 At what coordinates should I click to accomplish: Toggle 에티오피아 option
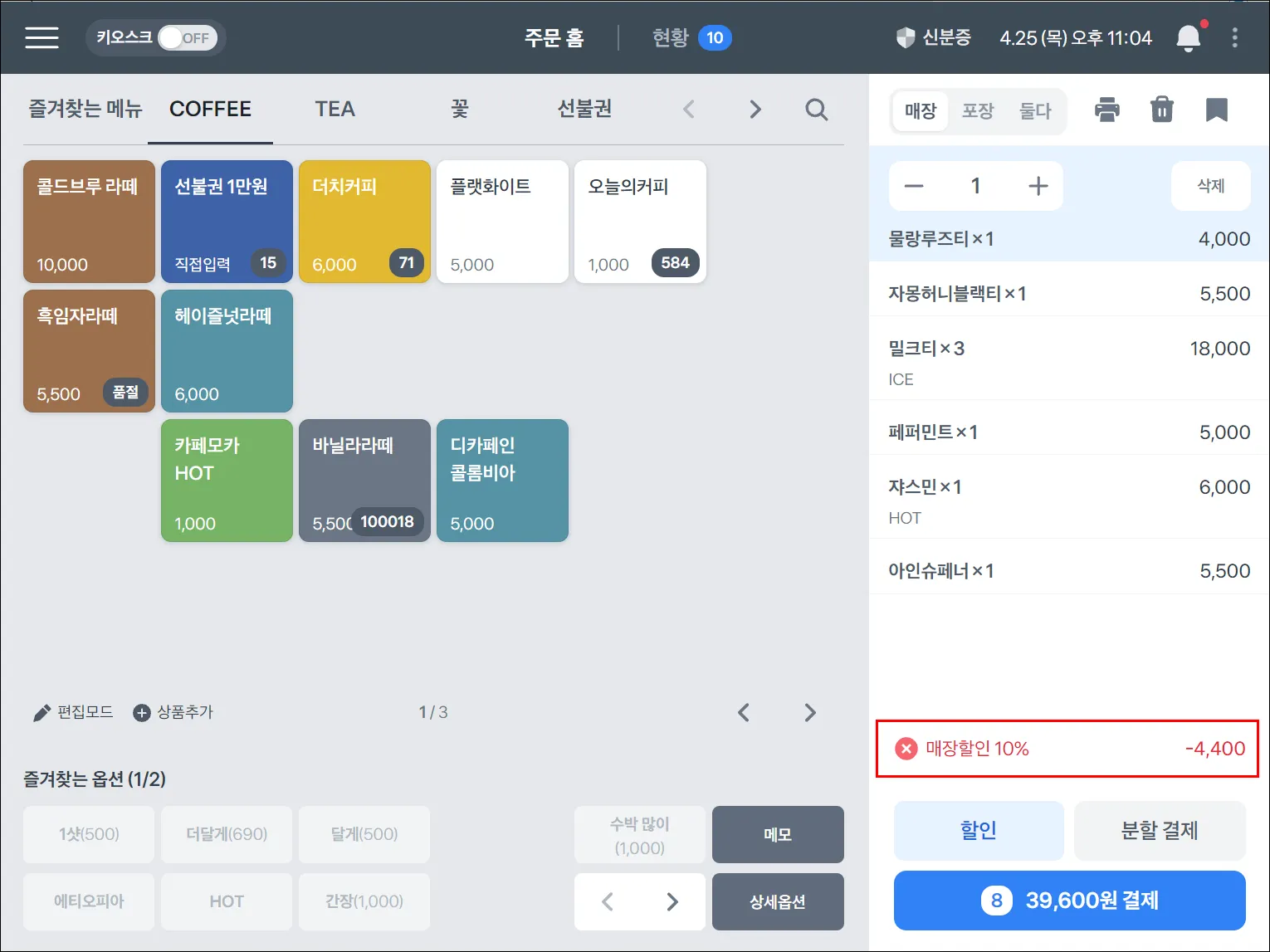pos(90,901)
